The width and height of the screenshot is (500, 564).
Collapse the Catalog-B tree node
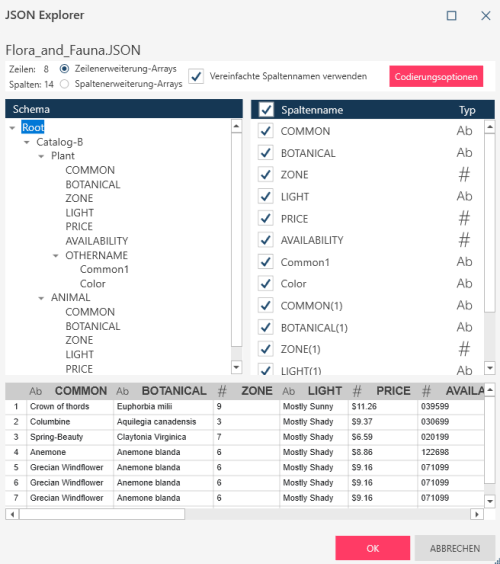(27, 142)
